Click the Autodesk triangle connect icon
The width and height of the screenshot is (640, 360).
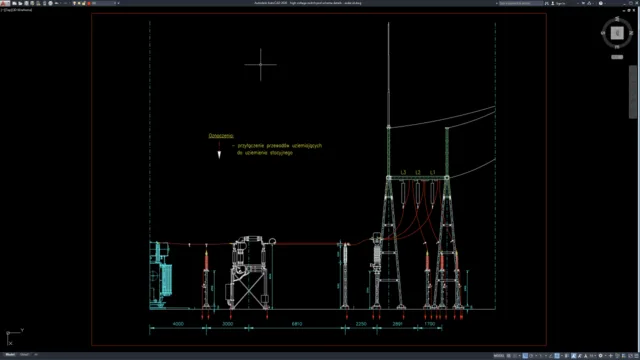[x=589, y=3]
